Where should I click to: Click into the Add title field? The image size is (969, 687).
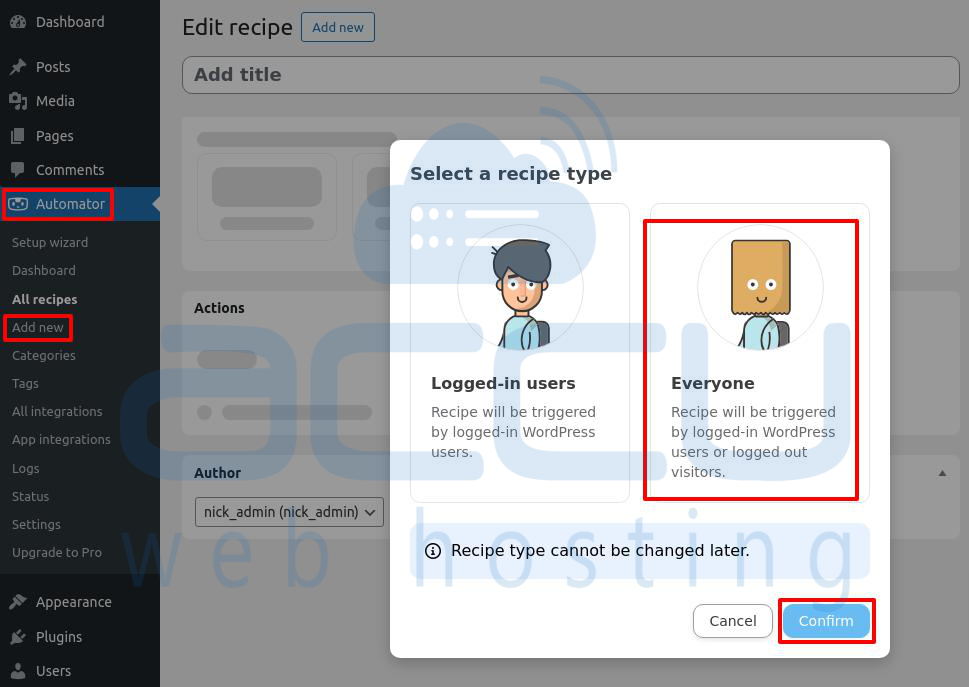pos(570,75)
